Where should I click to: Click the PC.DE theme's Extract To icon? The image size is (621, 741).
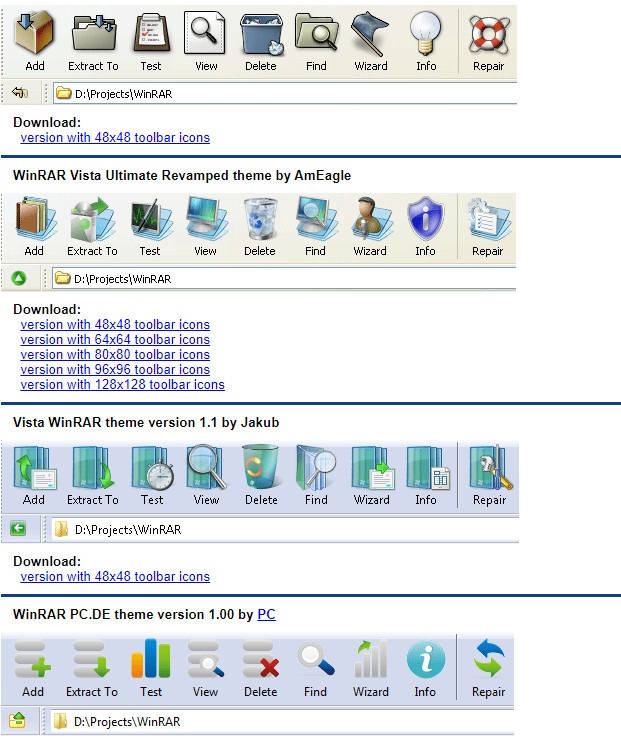(92, 660)
